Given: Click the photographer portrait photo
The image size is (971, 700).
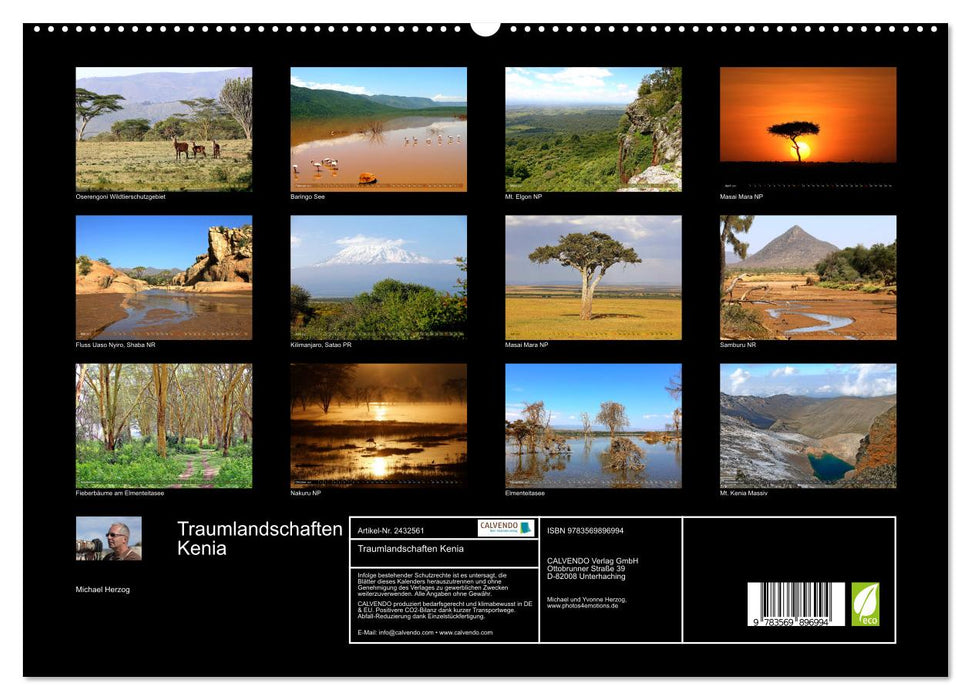Looking at the screenshot, I should click(x=108, y=538).
